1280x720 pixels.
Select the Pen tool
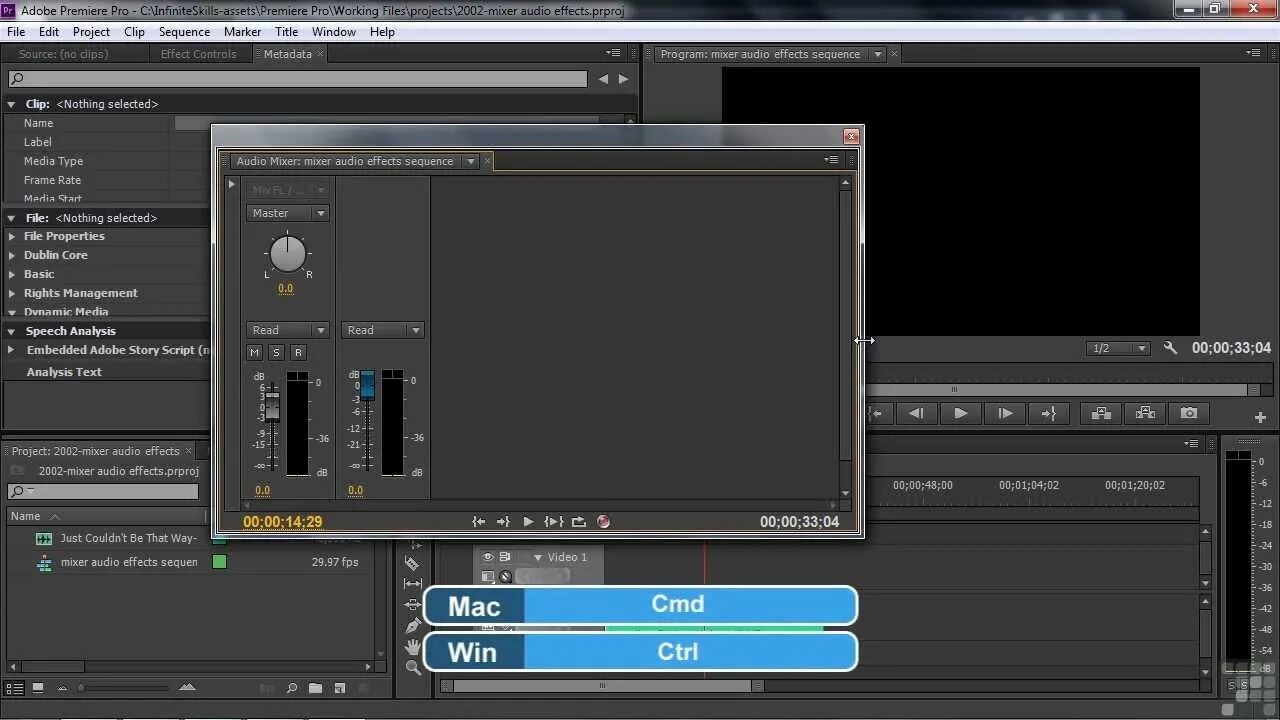(413, 626)
